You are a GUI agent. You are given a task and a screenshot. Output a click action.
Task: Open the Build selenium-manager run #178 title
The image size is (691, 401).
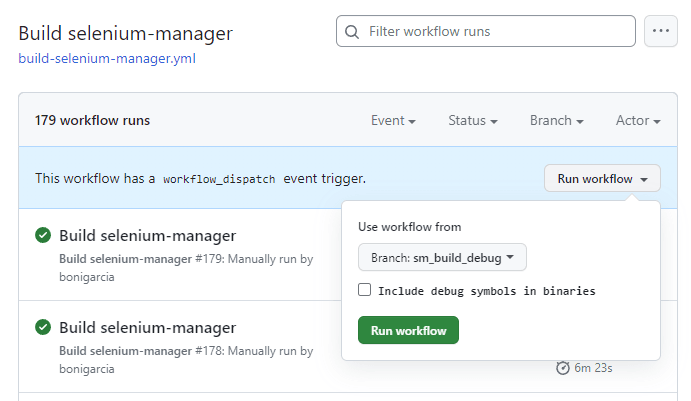pyautogui.click(x=147, y=327)
